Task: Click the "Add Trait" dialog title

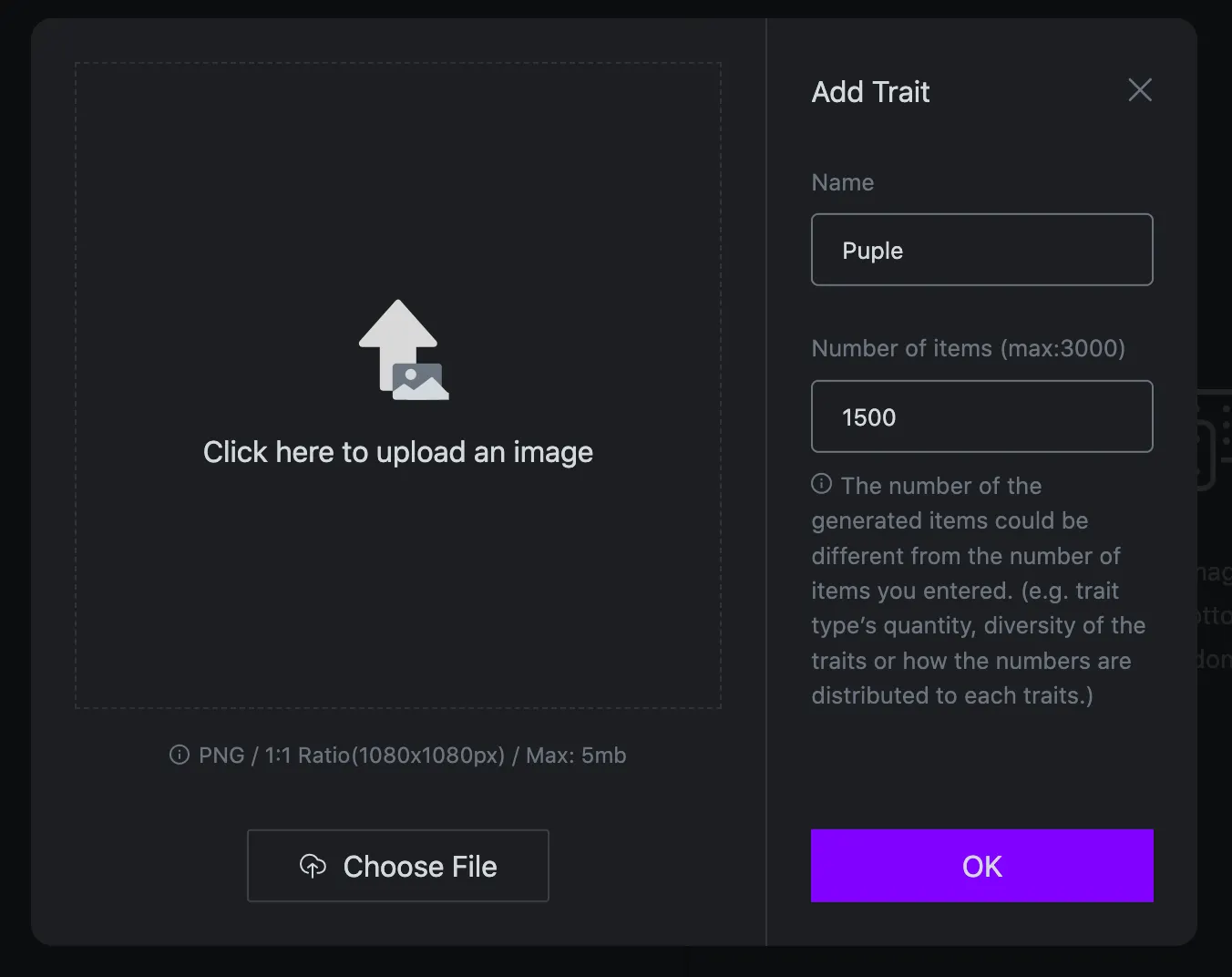Action: (870, 92)
